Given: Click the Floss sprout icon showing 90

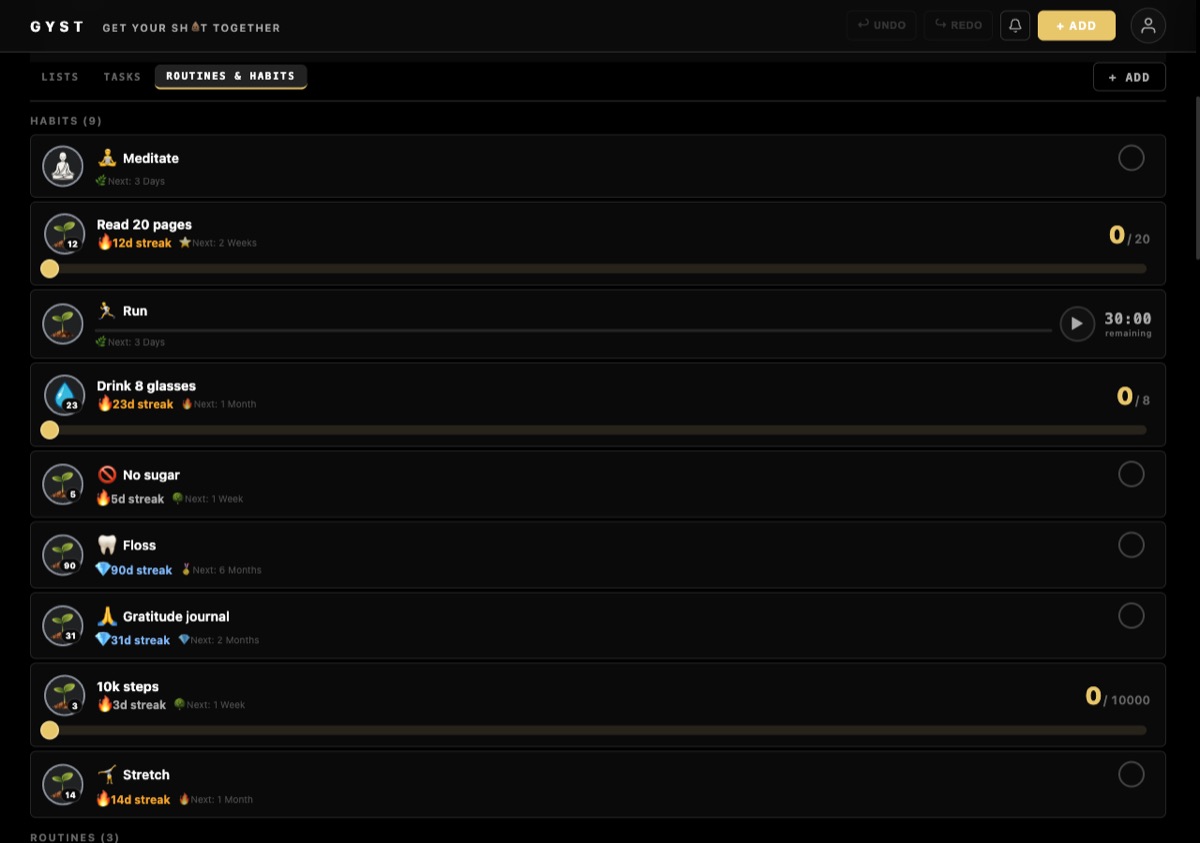Looking at the screenshot, I should pyautogui.click(x=63, y=555).
